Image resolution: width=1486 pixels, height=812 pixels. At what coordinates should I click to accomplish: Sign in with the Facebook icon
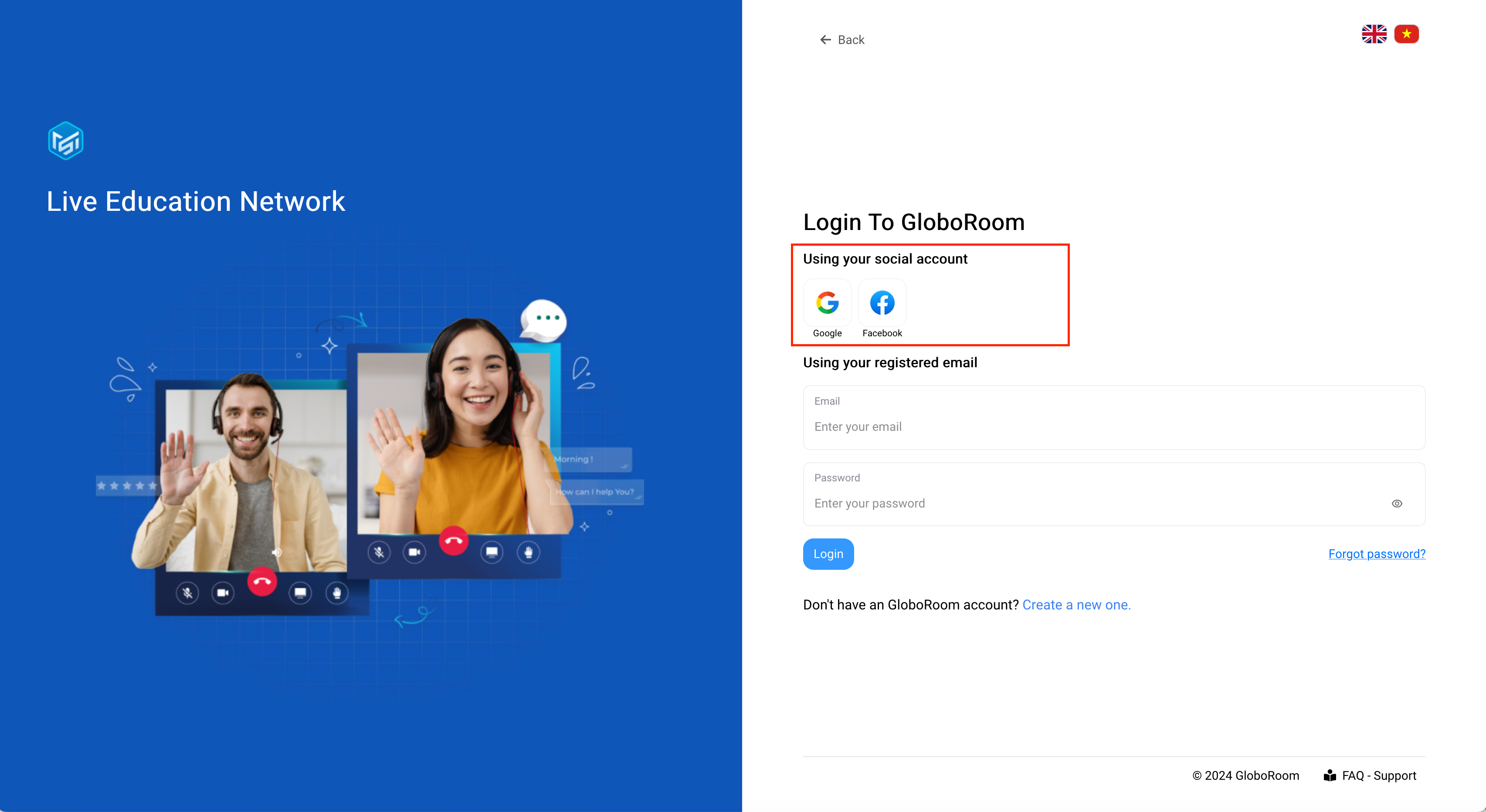point(882,303)
